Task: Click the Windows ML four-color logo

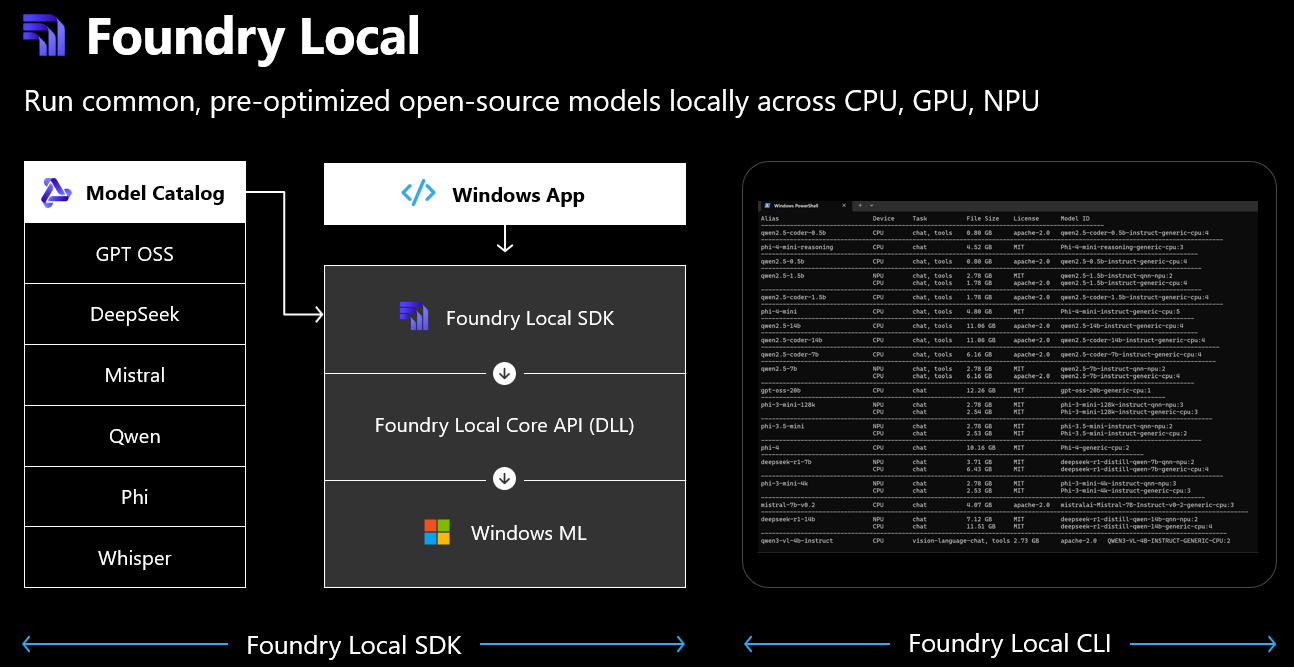Action: pyautogui.click(x=437, y=532)
